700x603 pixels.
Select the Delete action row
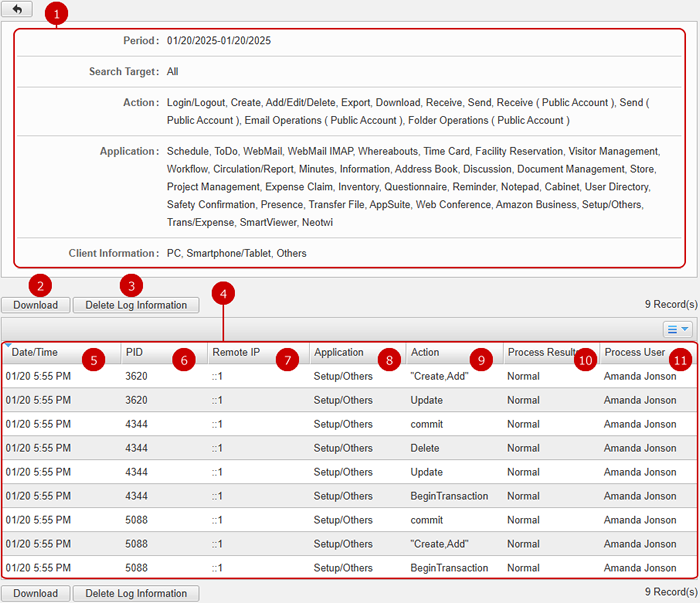[350, 448]
